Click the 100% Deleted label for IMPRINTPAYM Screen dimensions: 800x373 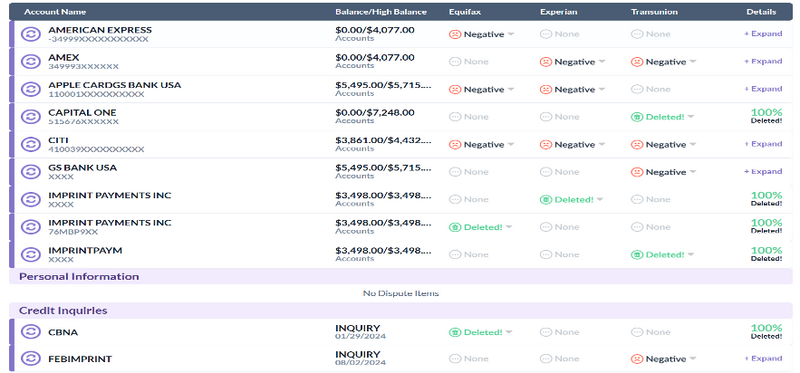(x=766, y=254)
